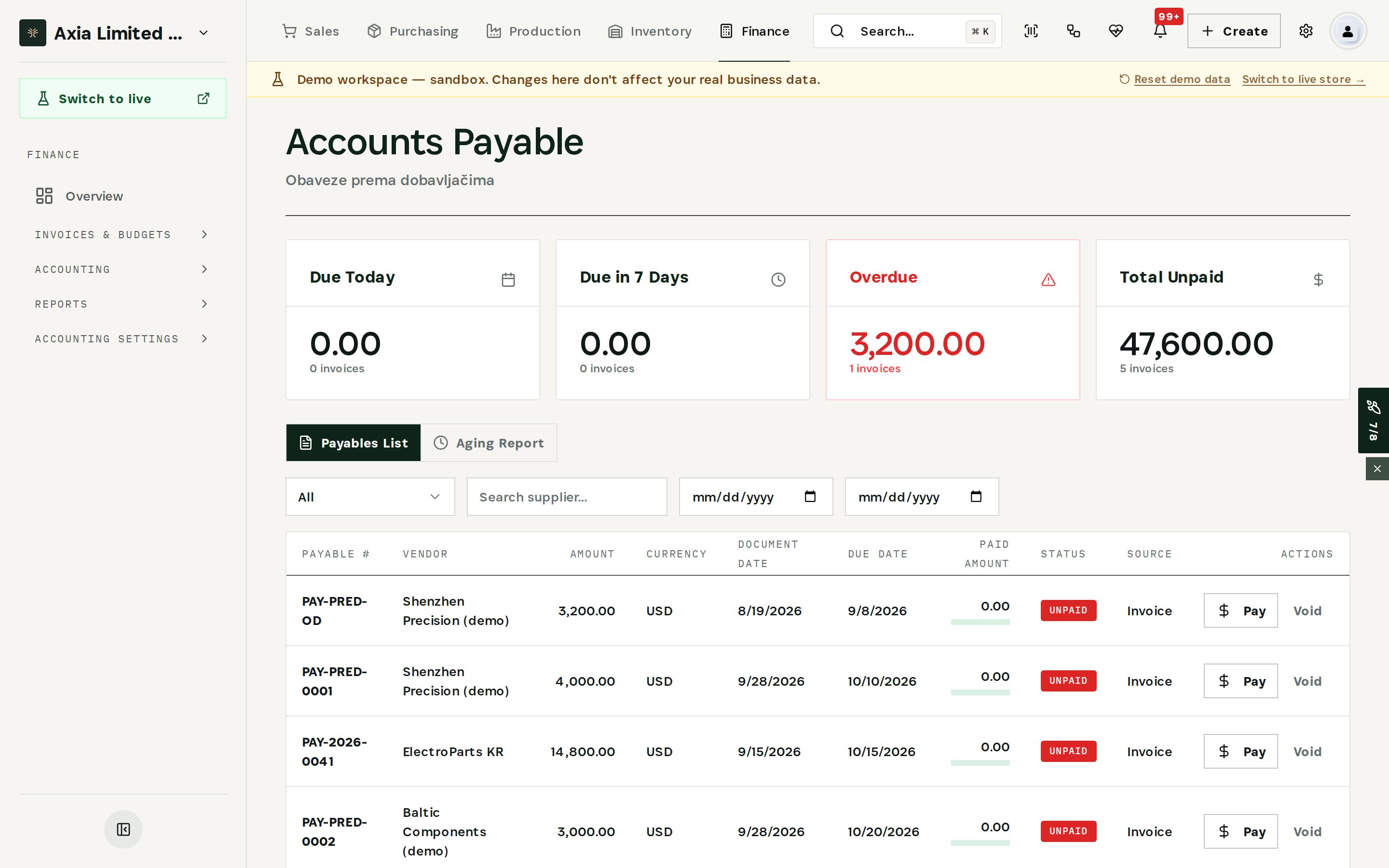Click Switch to live store link
The height and width of the screenshot is (868, 1389).
pyautogui.click(x=1304, y=79)
